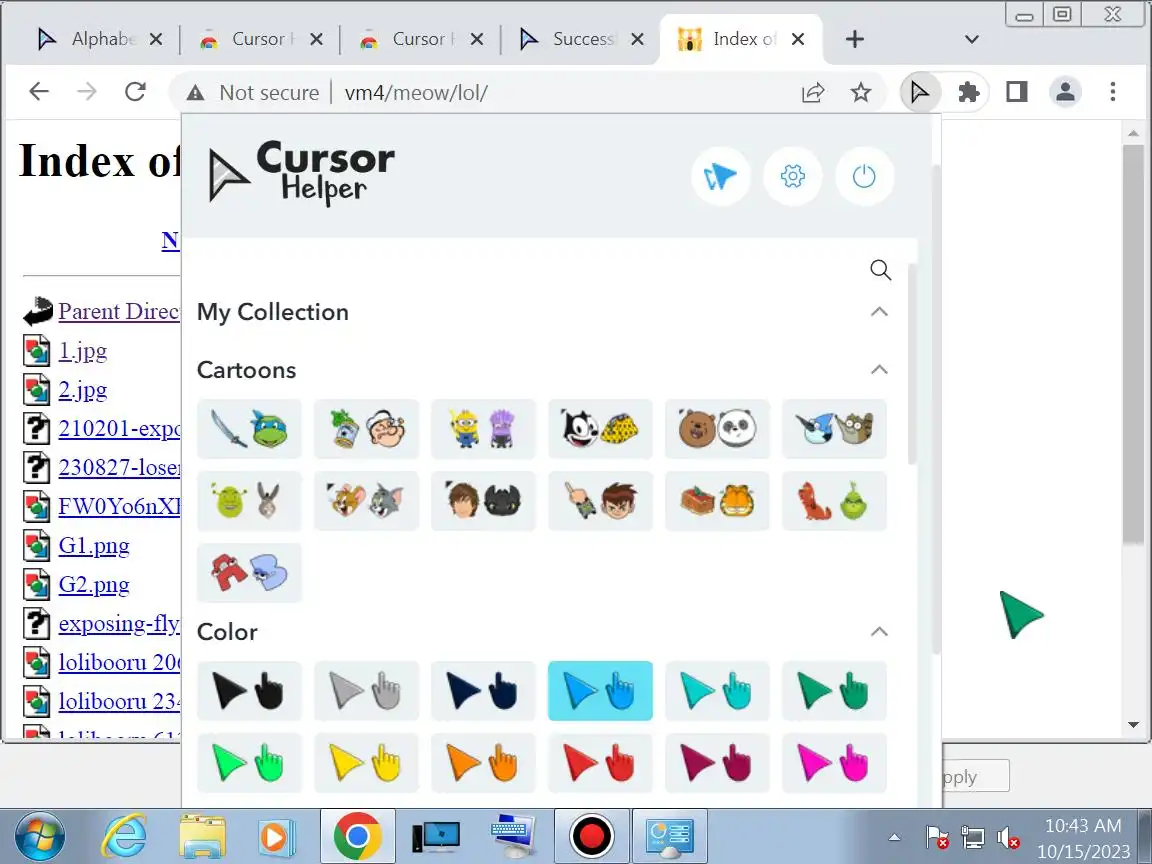The height and width of the screenshot is (864, 1152).
Task: Choose the Regular Show Mordecai cursor
Action: click(x=834, y=429)
